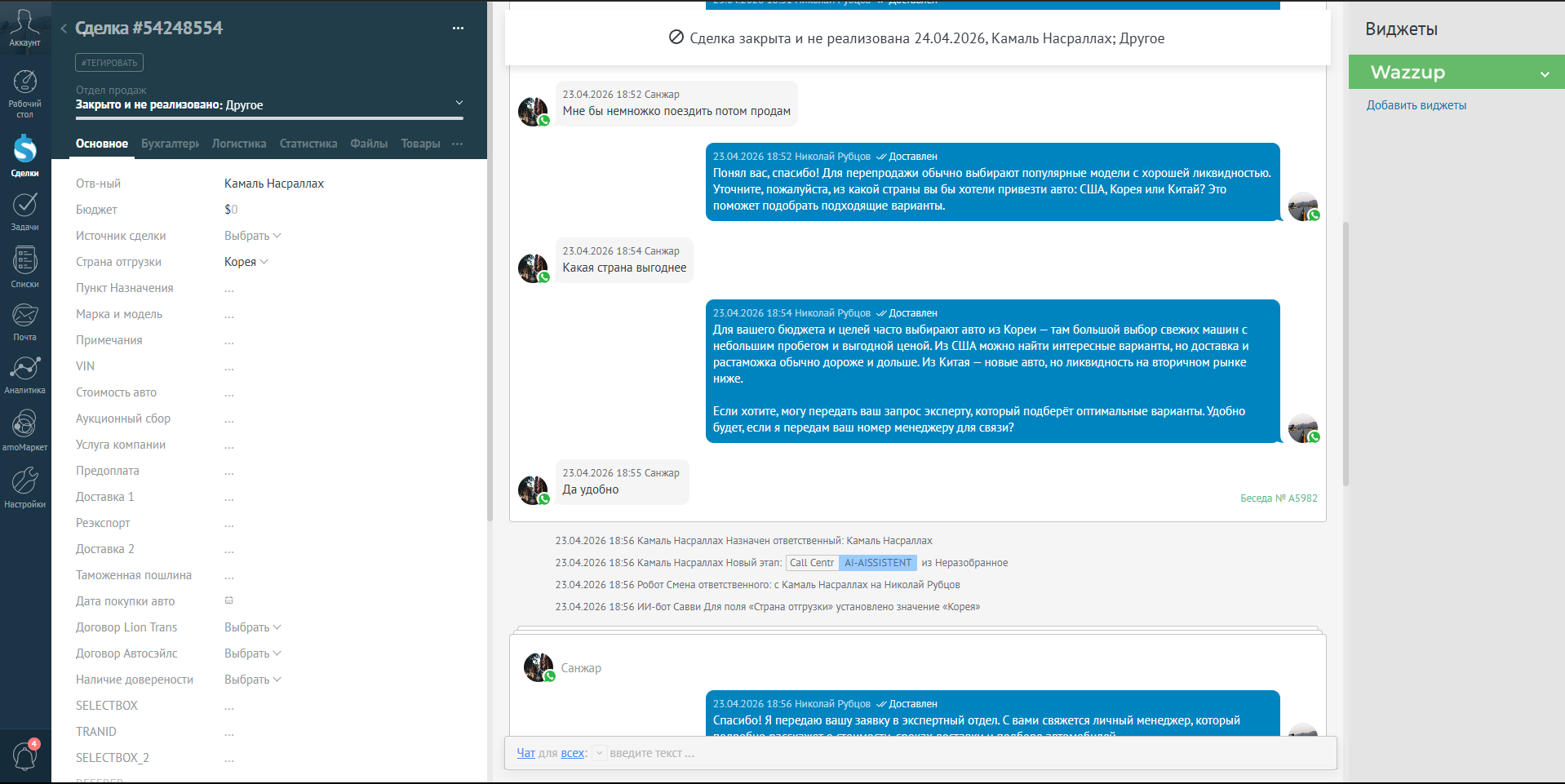Edit the Бюджет $0 field
The image size is (1565, 784).
click(x=231, y=210)
